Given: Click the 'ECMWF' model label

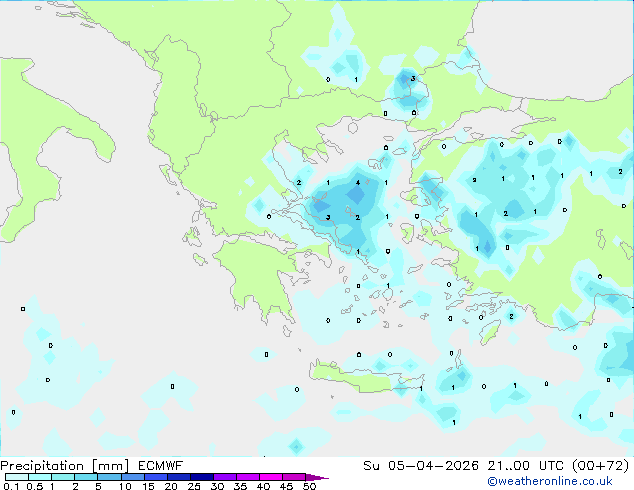Looking at the screenshot, I should (161, 466).
